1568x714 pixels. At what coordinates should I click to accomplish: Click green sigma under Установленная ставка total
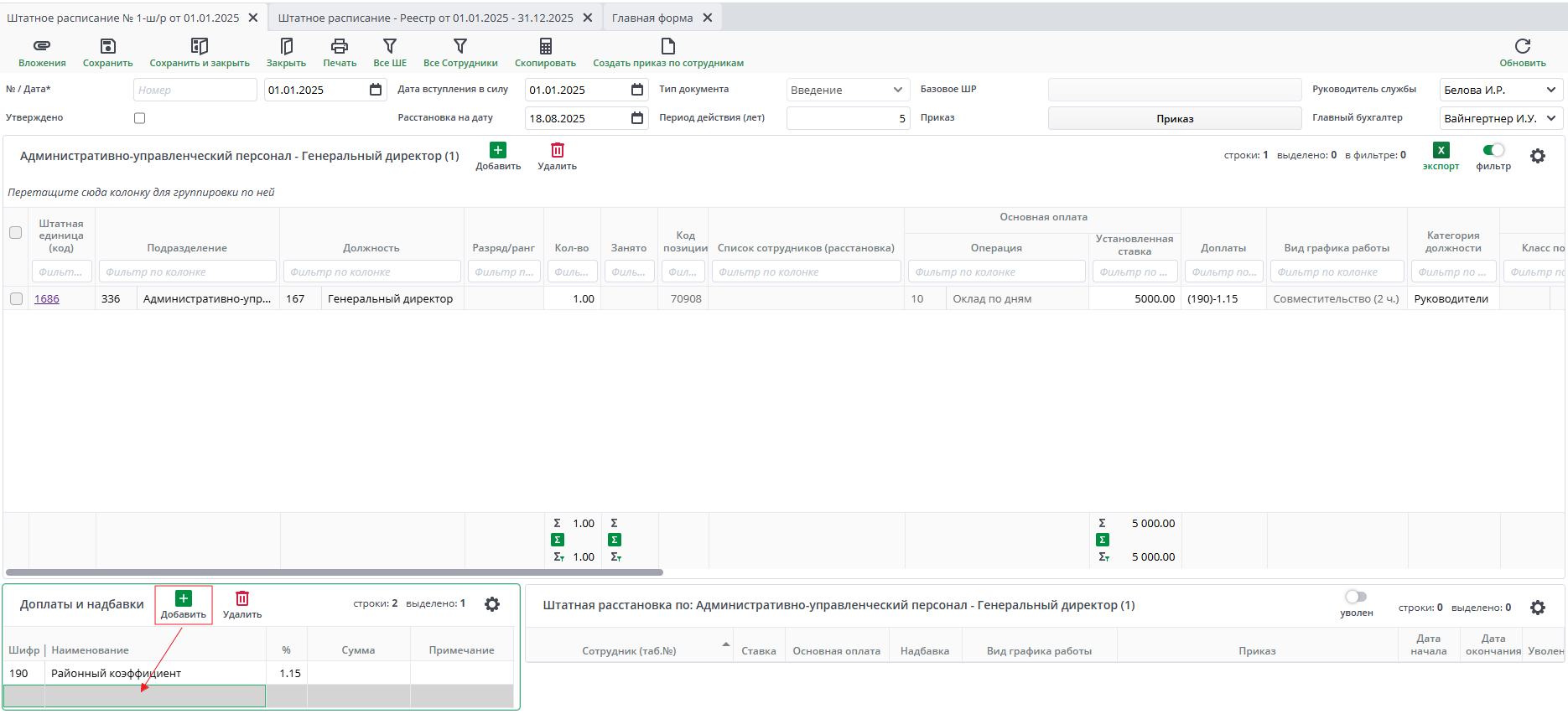coord(1103,540)
